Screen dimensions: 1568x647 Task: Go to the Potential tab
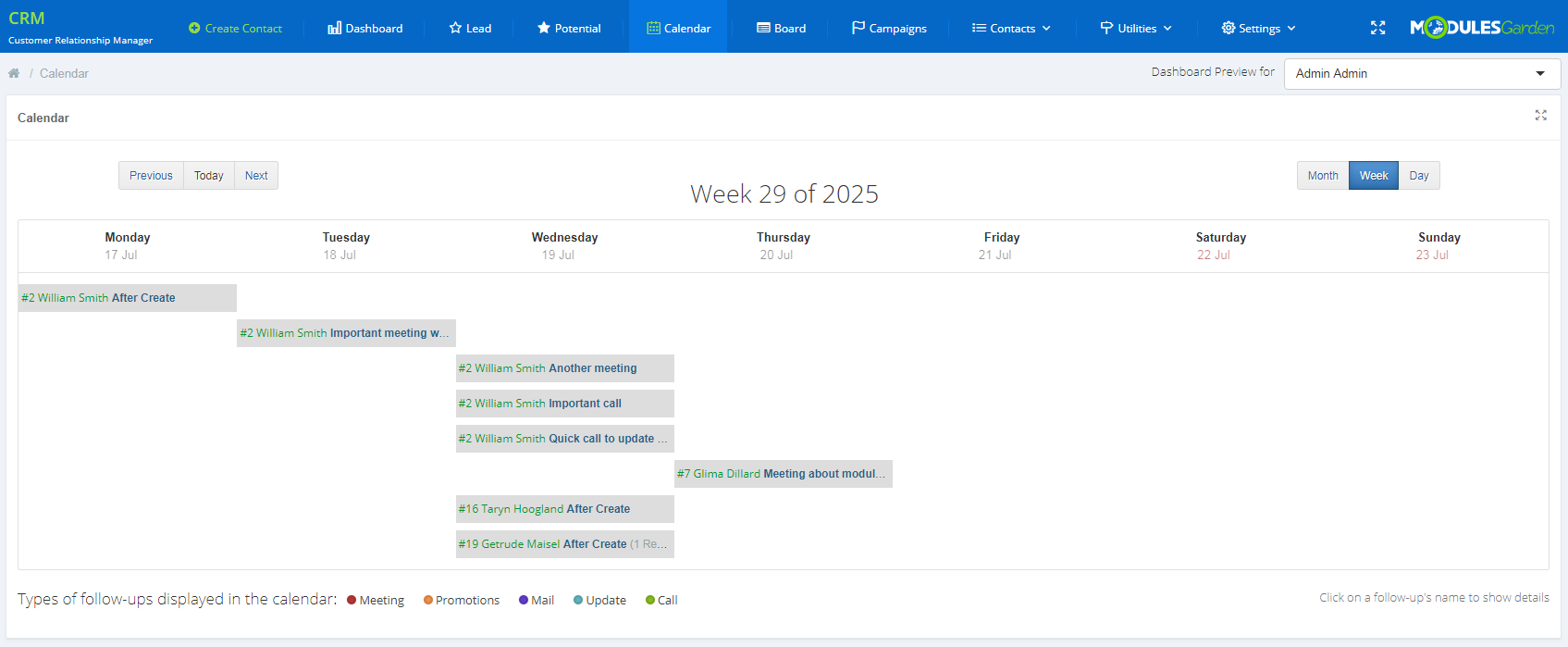[569, 28]
